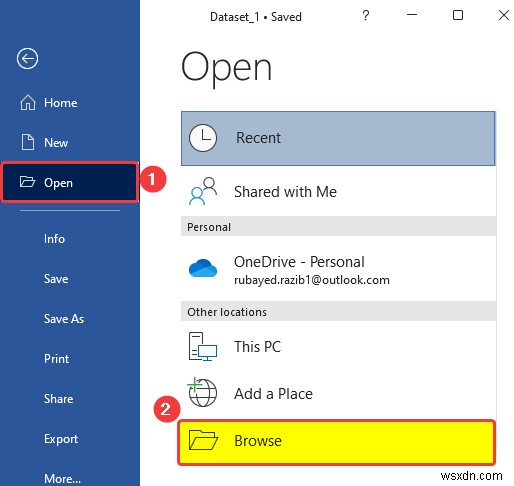The image size is (514, 486).
Task: Open the Share page
Action: pos(59,399)
